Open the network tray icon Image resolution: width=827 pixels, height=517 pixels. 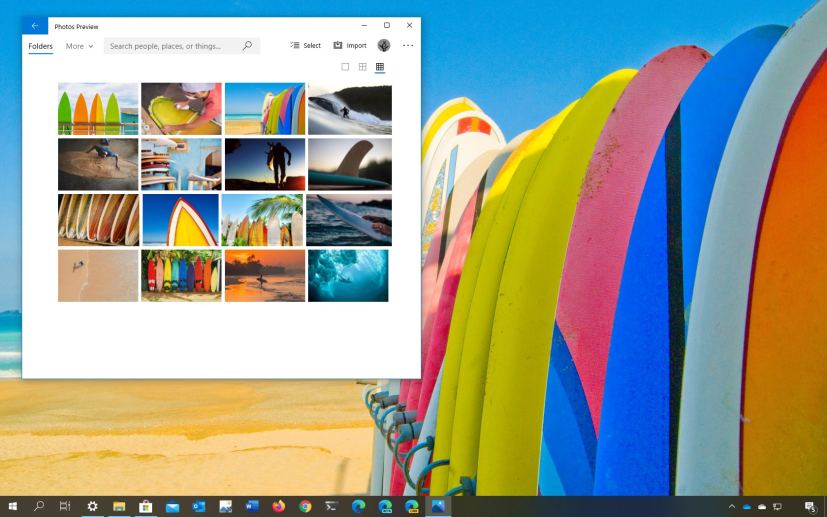(777, 506)
